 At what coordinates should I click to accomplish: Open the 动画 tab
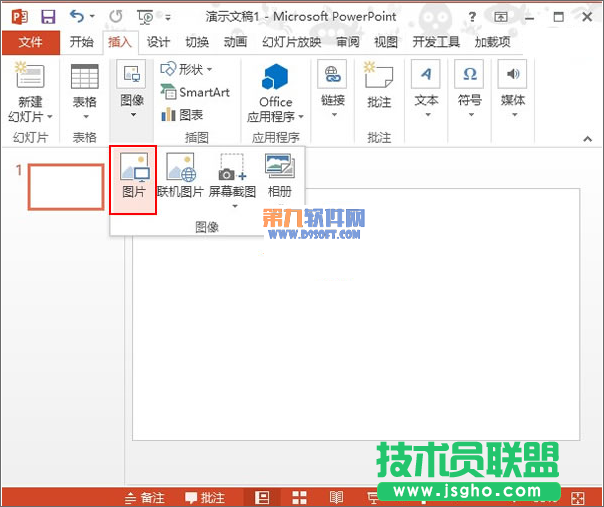click(x=235, y=42)
